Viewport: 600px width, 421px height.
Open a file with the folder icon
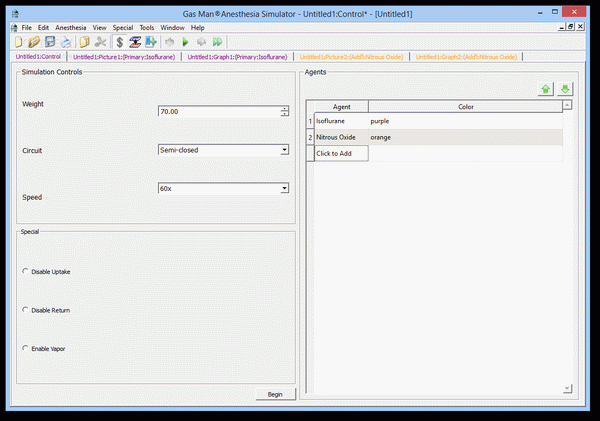point(34,42)
